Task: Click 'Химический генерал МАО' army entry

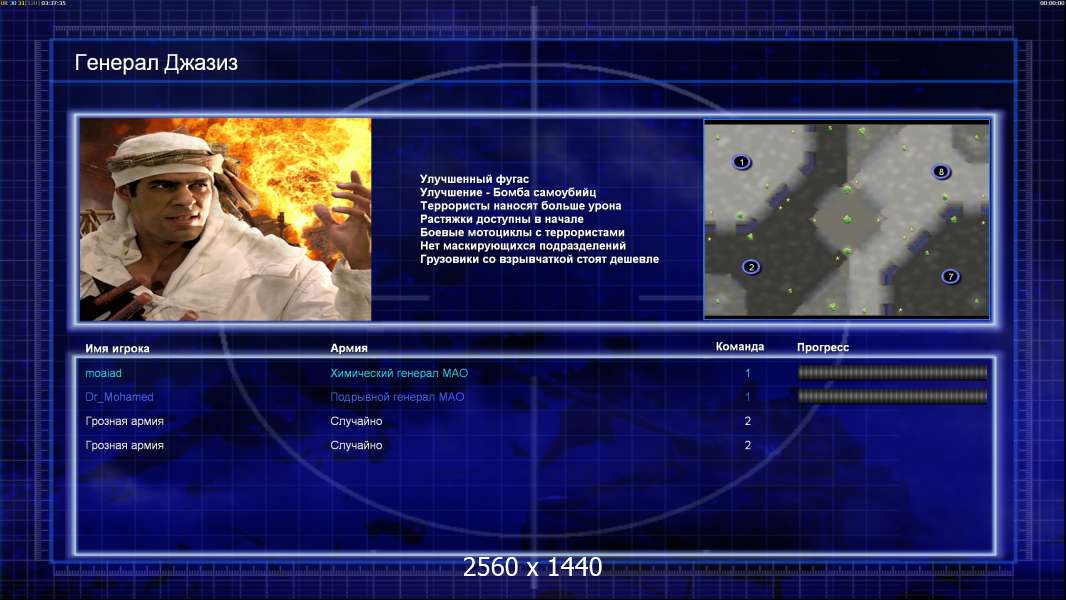Action: [399, 373]
